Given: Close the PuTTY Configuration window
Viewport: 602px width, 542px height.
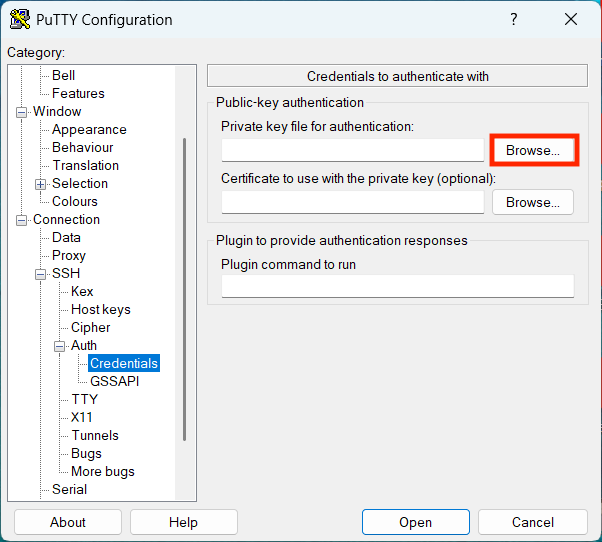Looking at the screenshot, I should pyautogui.click(x=571, y=19).
